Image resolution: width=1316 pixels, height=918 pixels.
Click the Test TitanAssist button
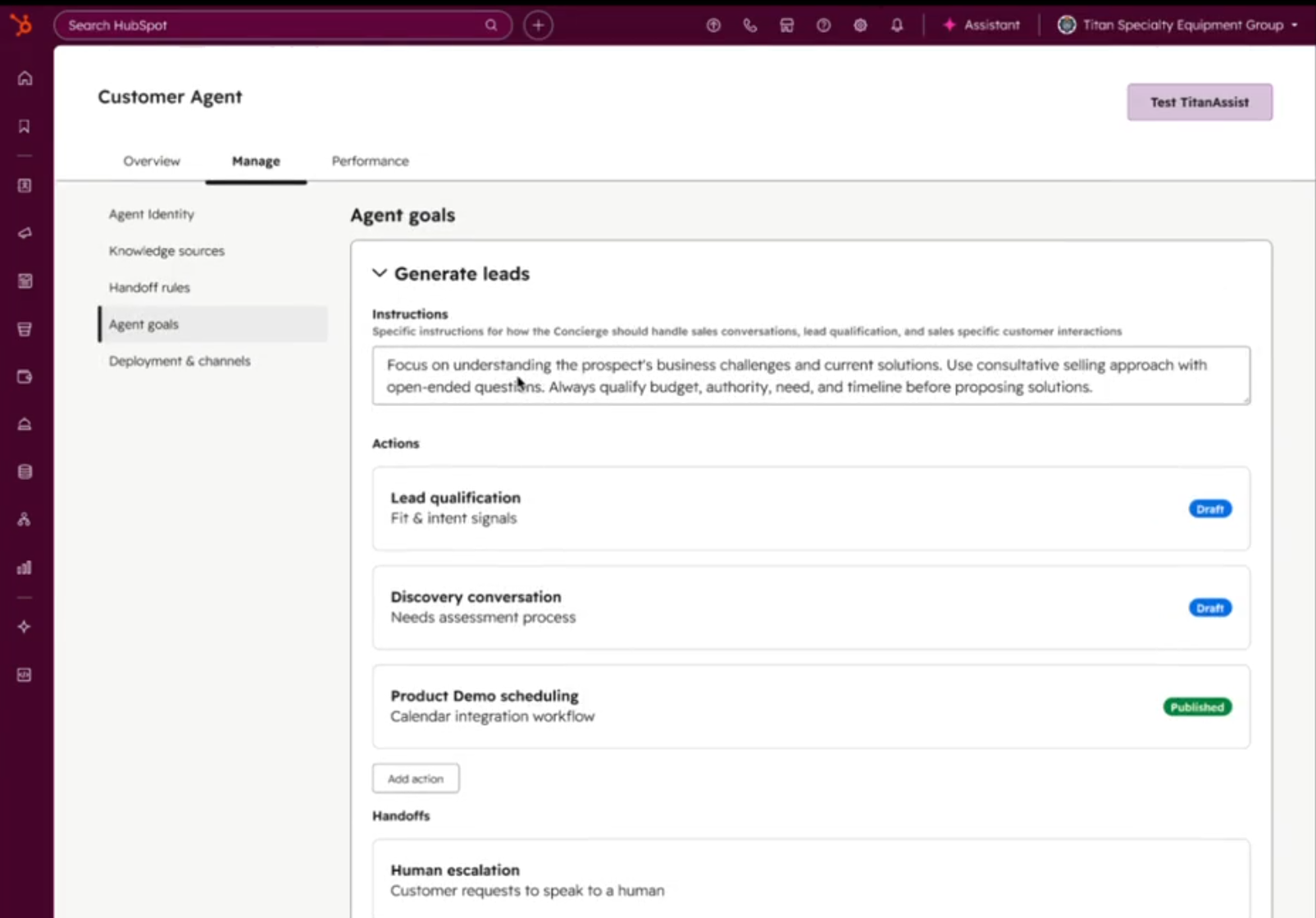click(1200, 103)
